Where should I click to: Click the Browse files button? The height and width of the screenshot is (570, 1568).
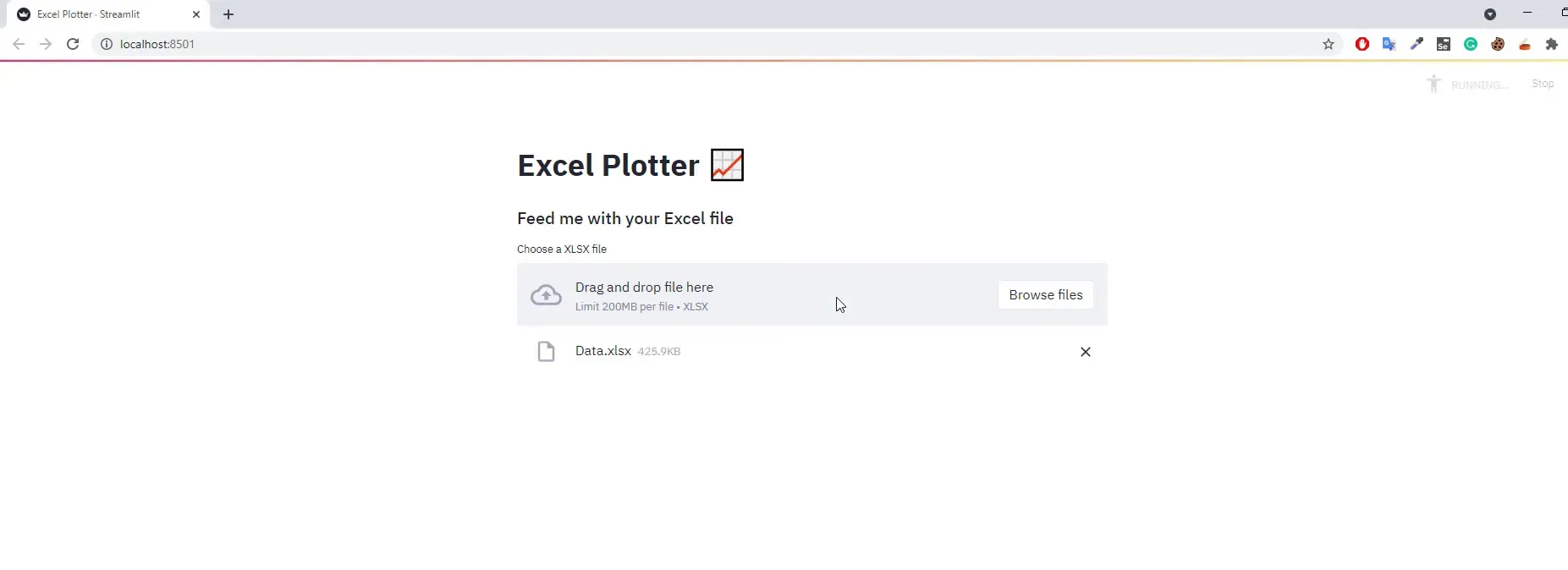(x=1045, y=294)
